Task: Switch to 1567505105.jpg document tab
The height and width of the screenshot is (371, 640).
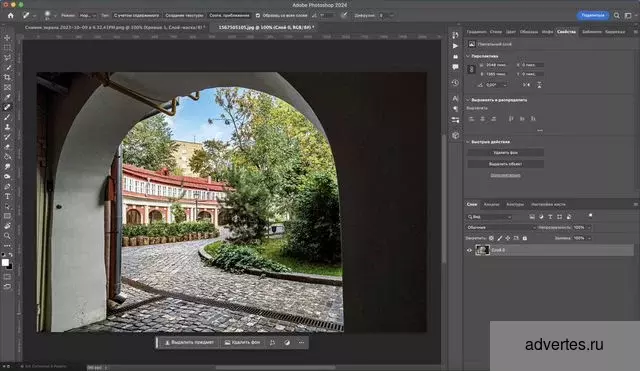Action: click(x=265, y=27)
